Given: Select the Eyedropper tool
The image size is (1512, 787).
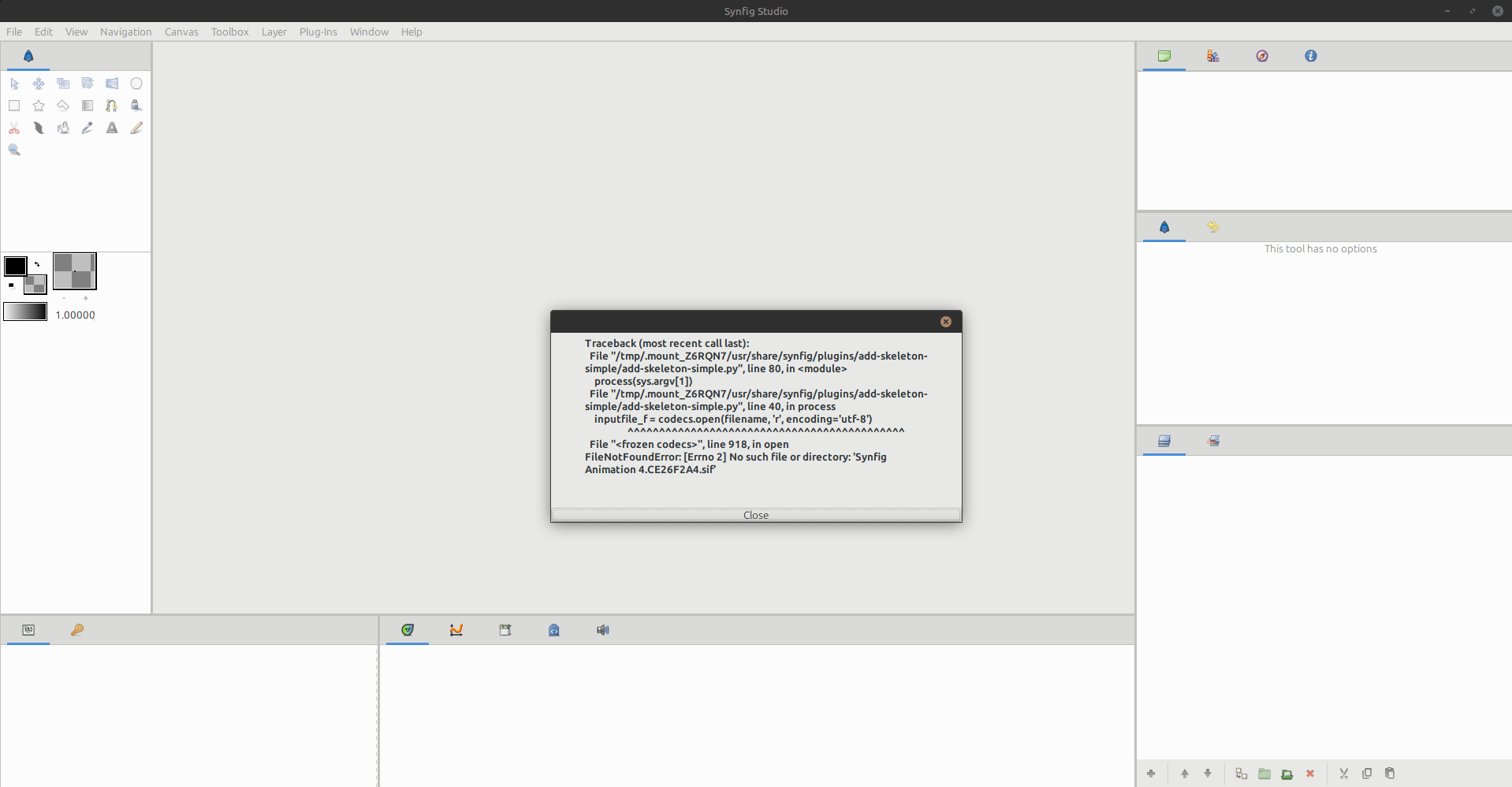Looking at the screenshot, I should point(88,128).
